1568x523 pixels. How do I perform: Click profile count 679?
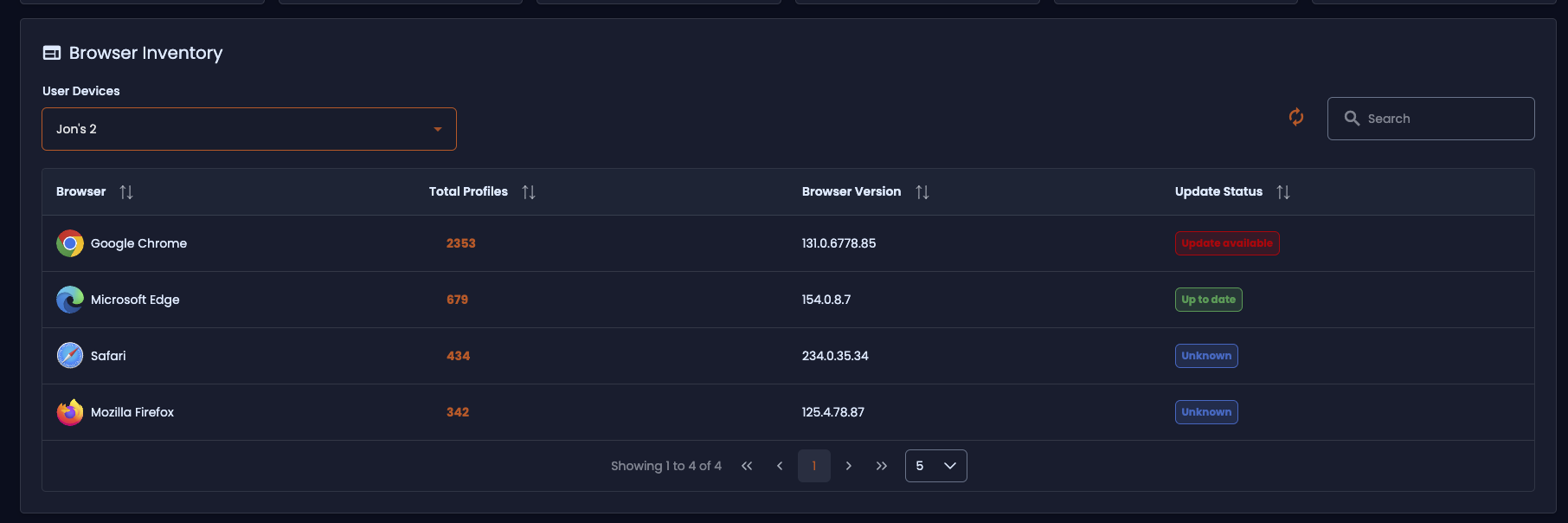(458, 300)
